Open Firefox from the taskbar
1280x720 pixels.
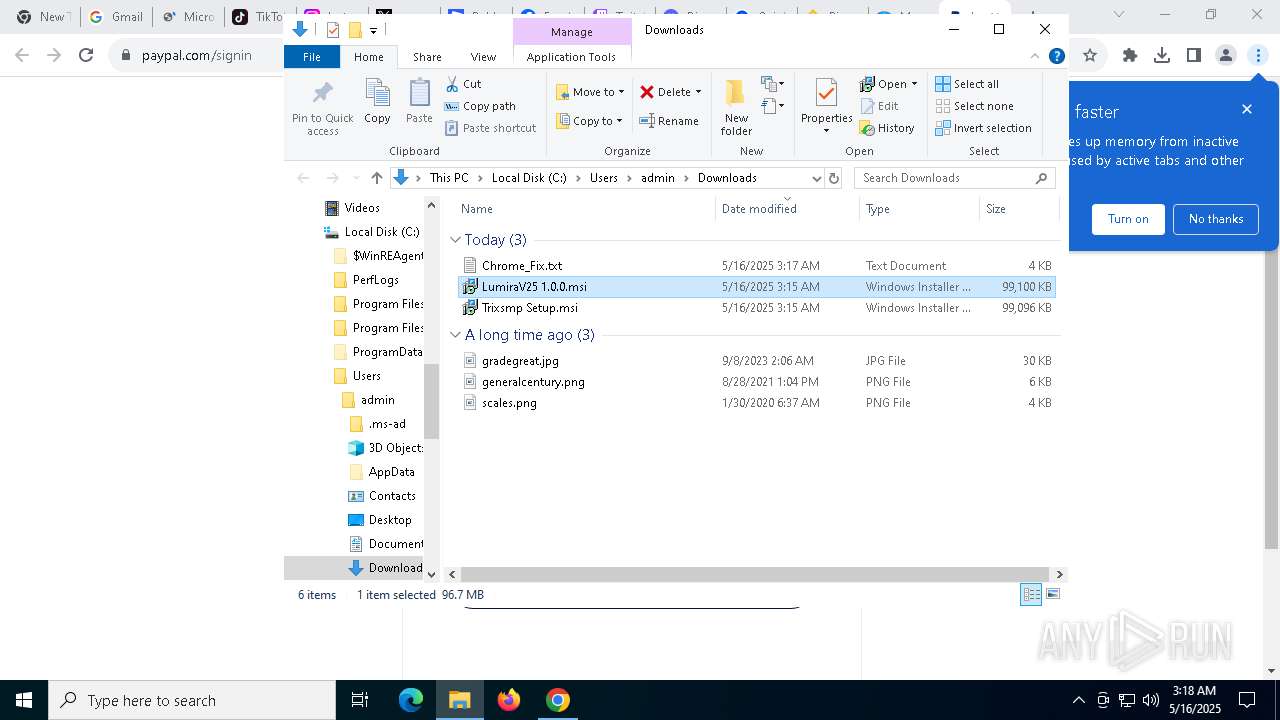pyautogui.click(x=509, y=700)
